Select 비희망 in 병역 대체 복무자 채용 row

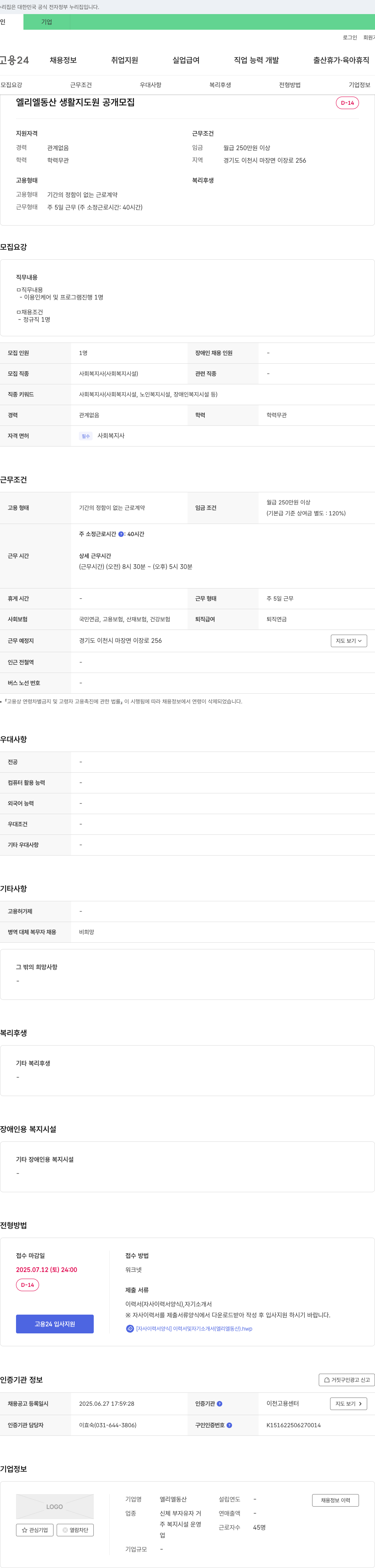[x=86, y=932]
